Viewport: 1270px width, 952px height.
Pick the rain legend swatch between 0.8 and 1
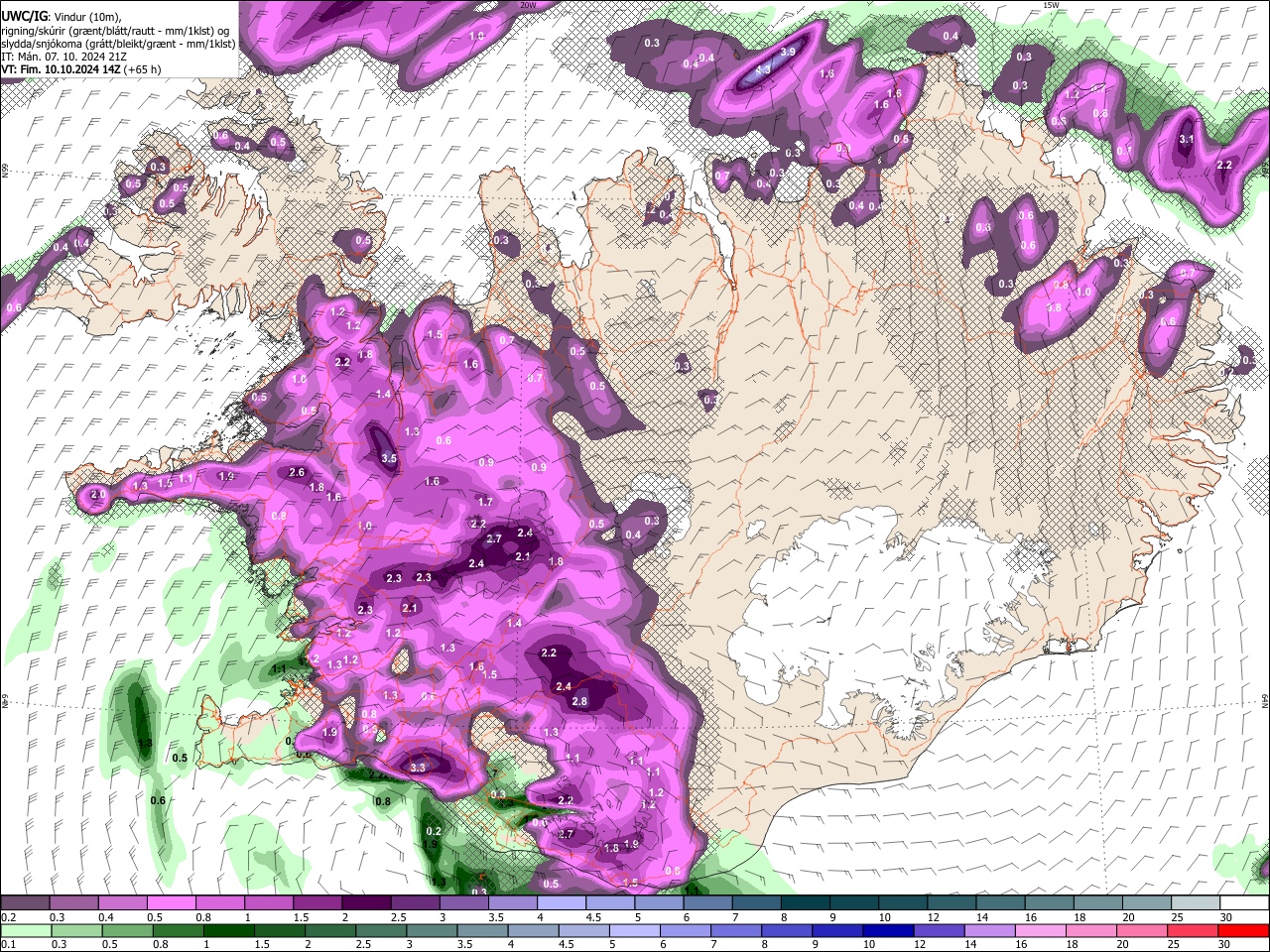point(177,930)
